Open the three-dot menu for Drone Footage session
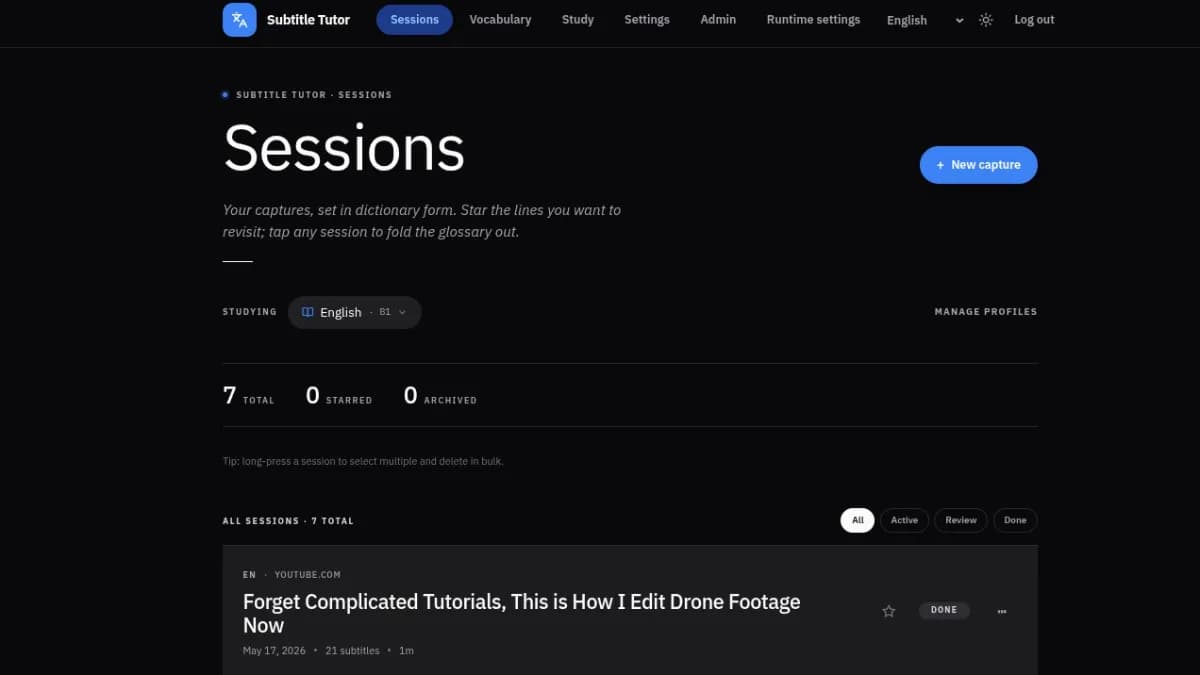 click(1002, 611)
